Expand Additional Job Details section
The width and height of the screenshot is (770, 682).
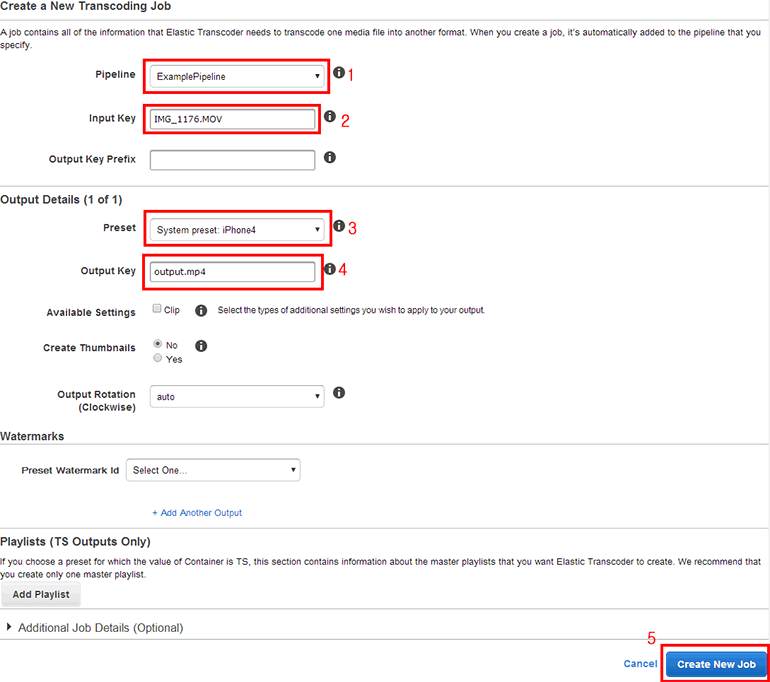point(95,628)
